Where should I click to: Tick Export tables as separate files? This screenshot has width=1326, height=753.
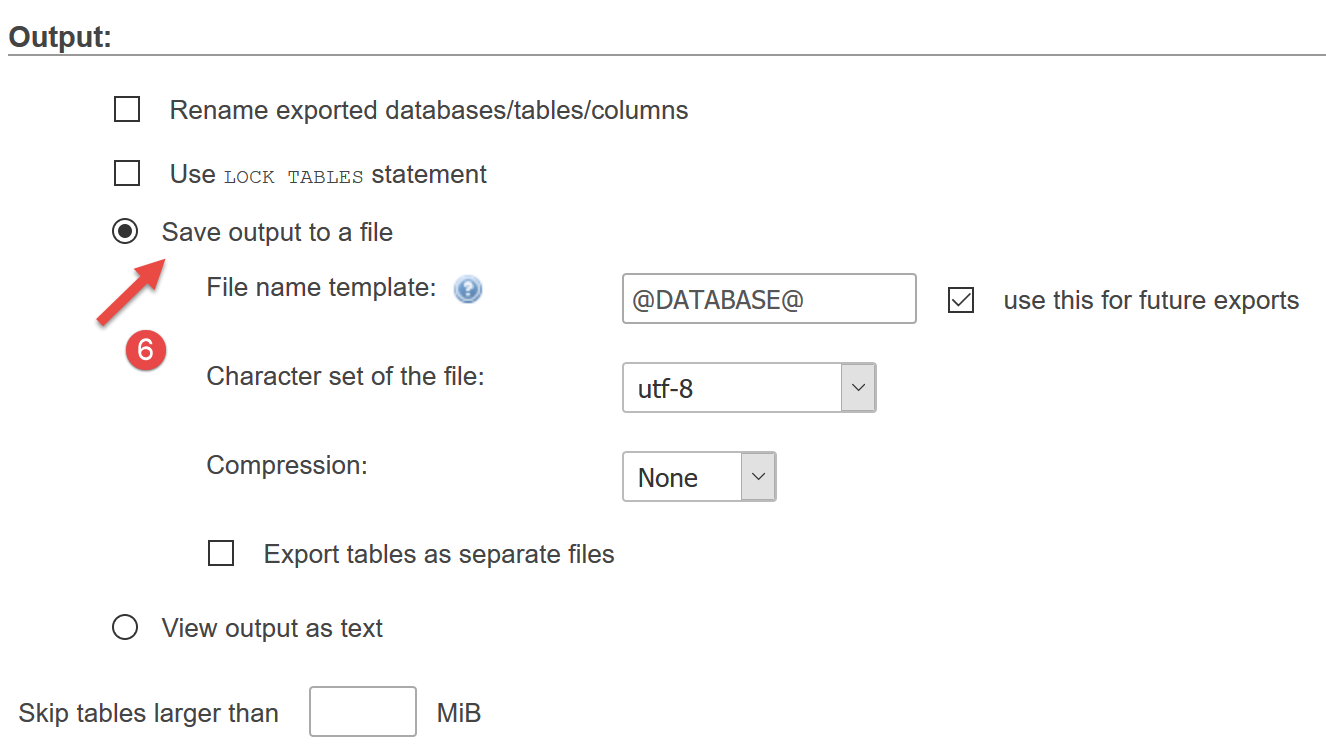pos(221,553)
